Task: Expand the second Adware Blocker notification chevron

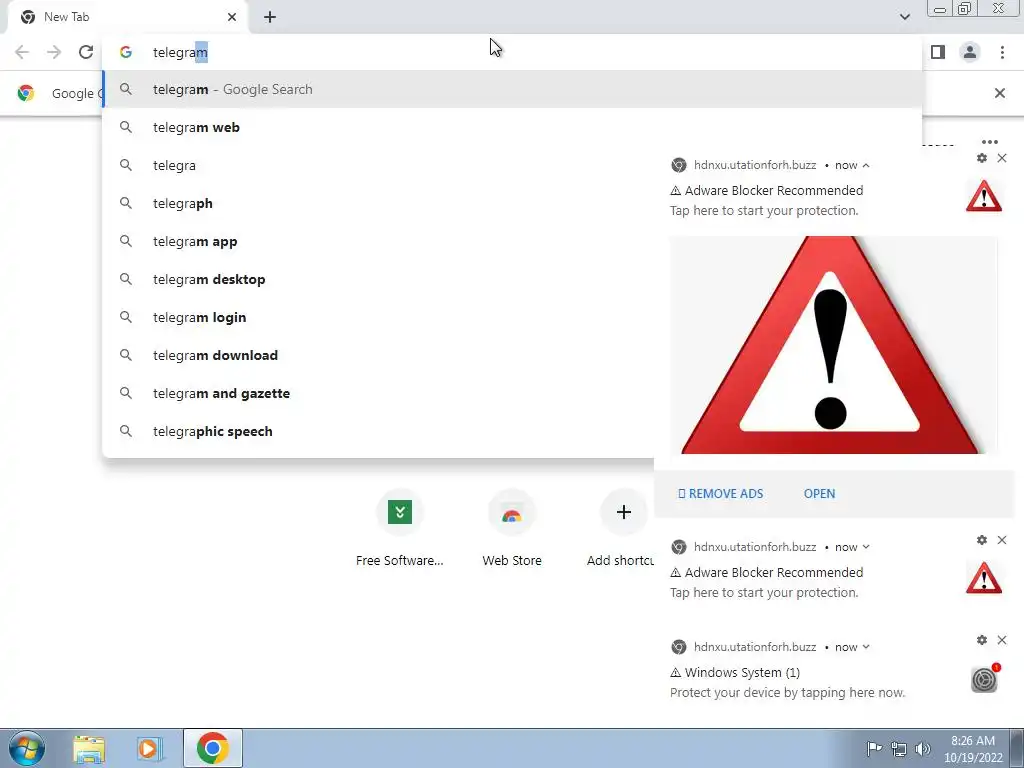Action: [x=866, y=547]
